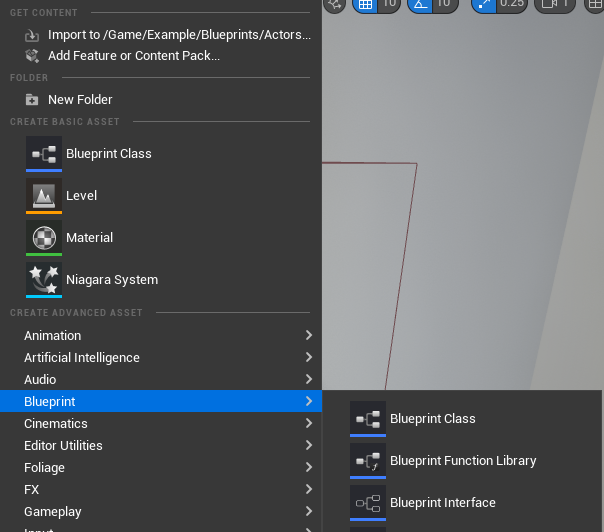Expand the Artificial Intelligence submenu arrow
This screenshot has width=604, height=532.
[x=309, y=357]
